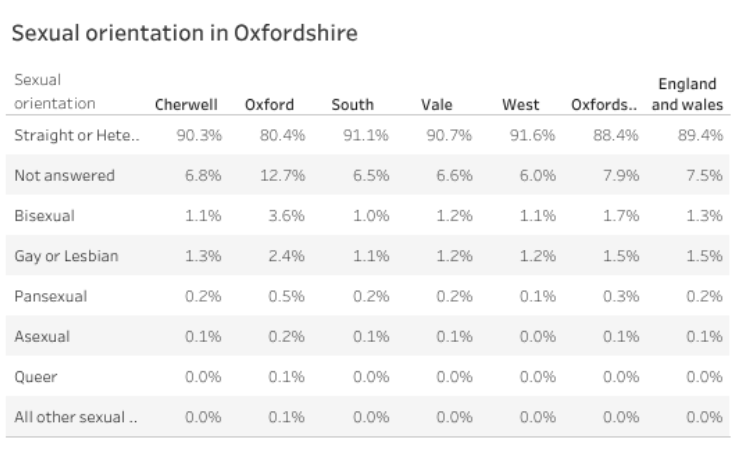Select the Pansexual row label

51,296
